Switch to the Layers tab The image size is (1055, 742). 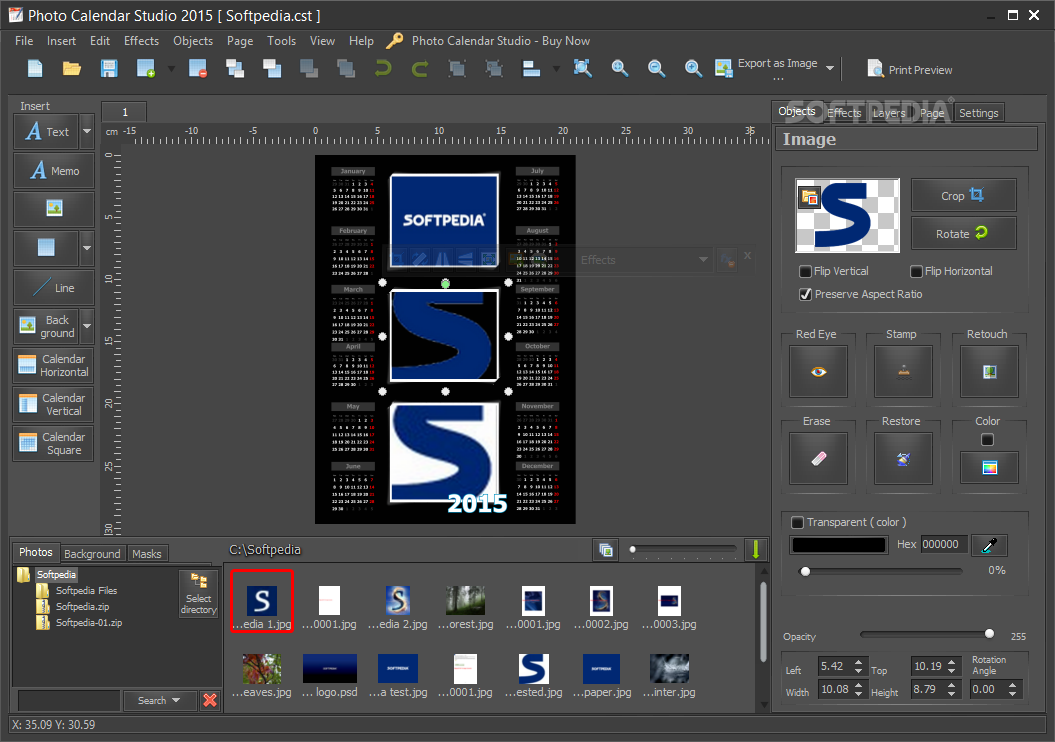889,112
